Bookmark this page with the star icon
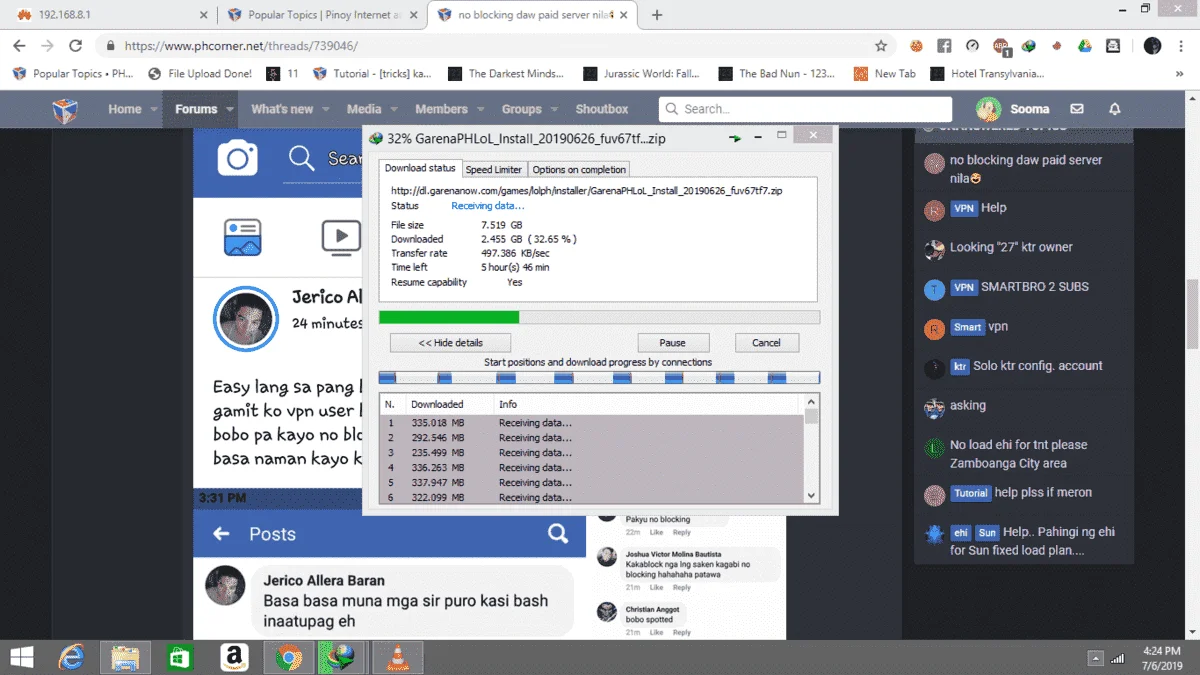This screenshot has height=675, width=1200. point(881,46)
